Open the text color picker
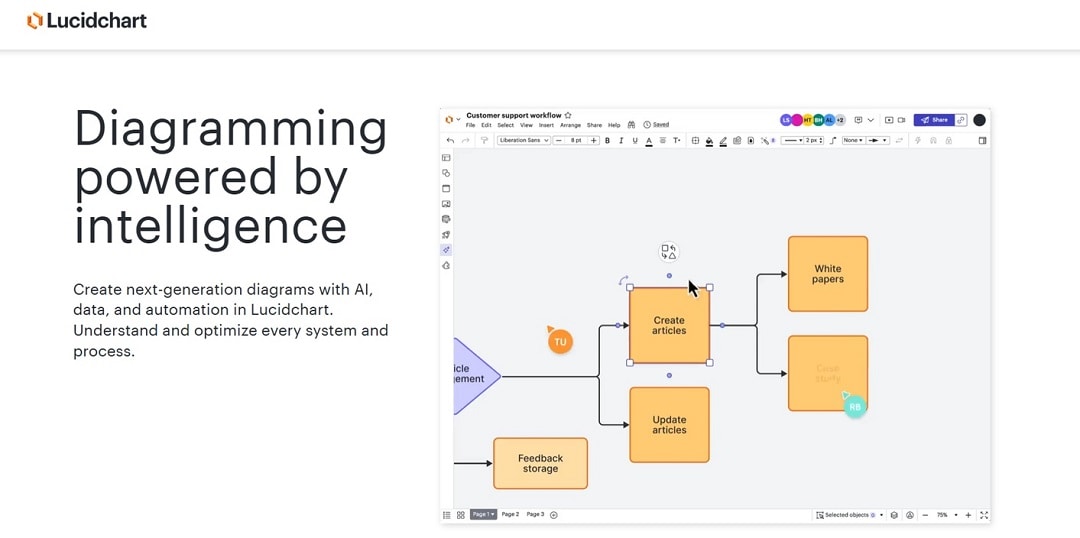The width and height of the screenshot is (1080, 538). [649, 141]
